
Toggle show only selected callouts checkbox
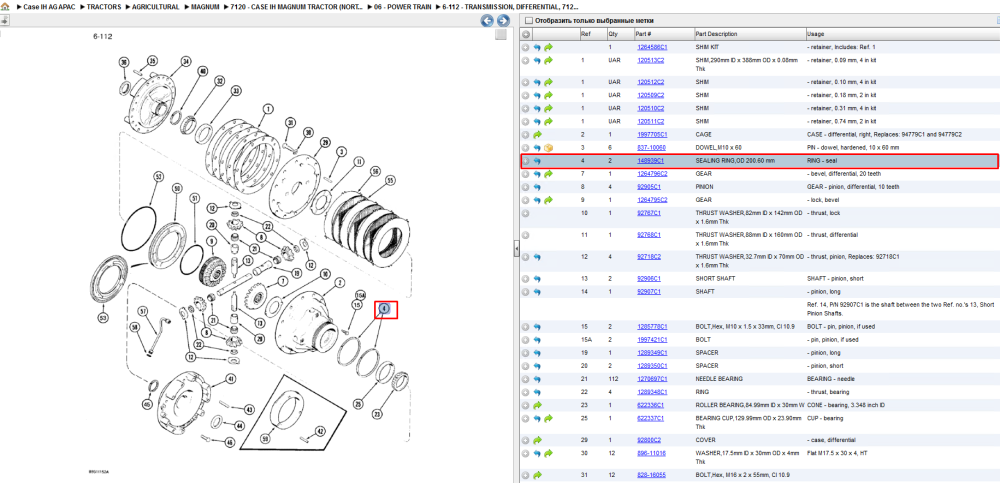click(528, 20)
